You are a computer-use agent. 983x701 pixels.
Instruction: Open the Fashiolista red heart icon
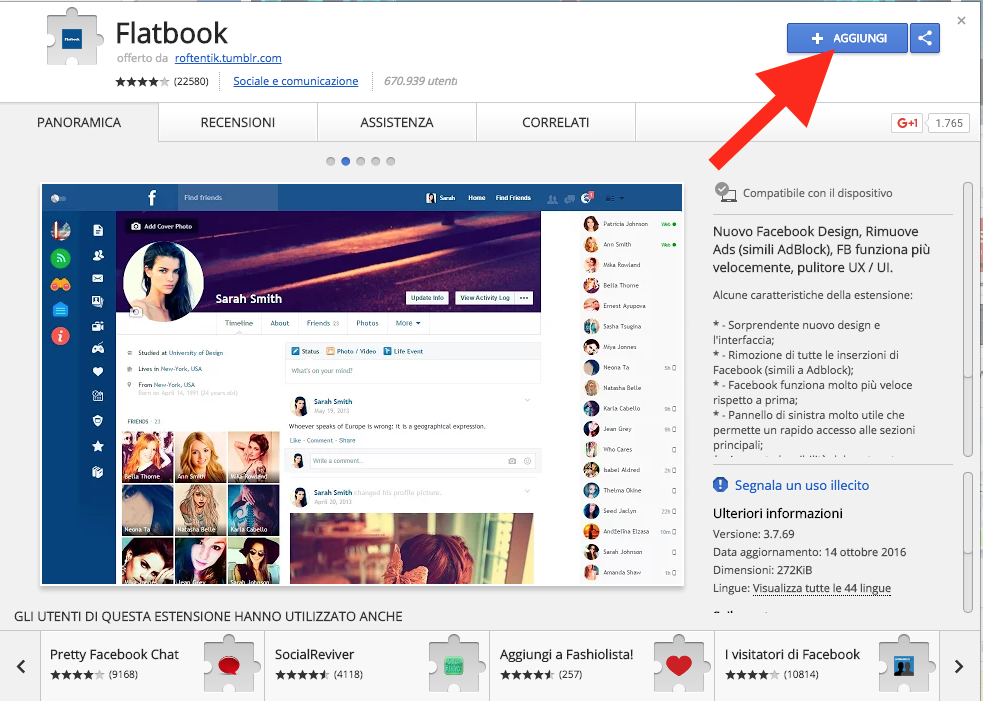pos(678,664)
